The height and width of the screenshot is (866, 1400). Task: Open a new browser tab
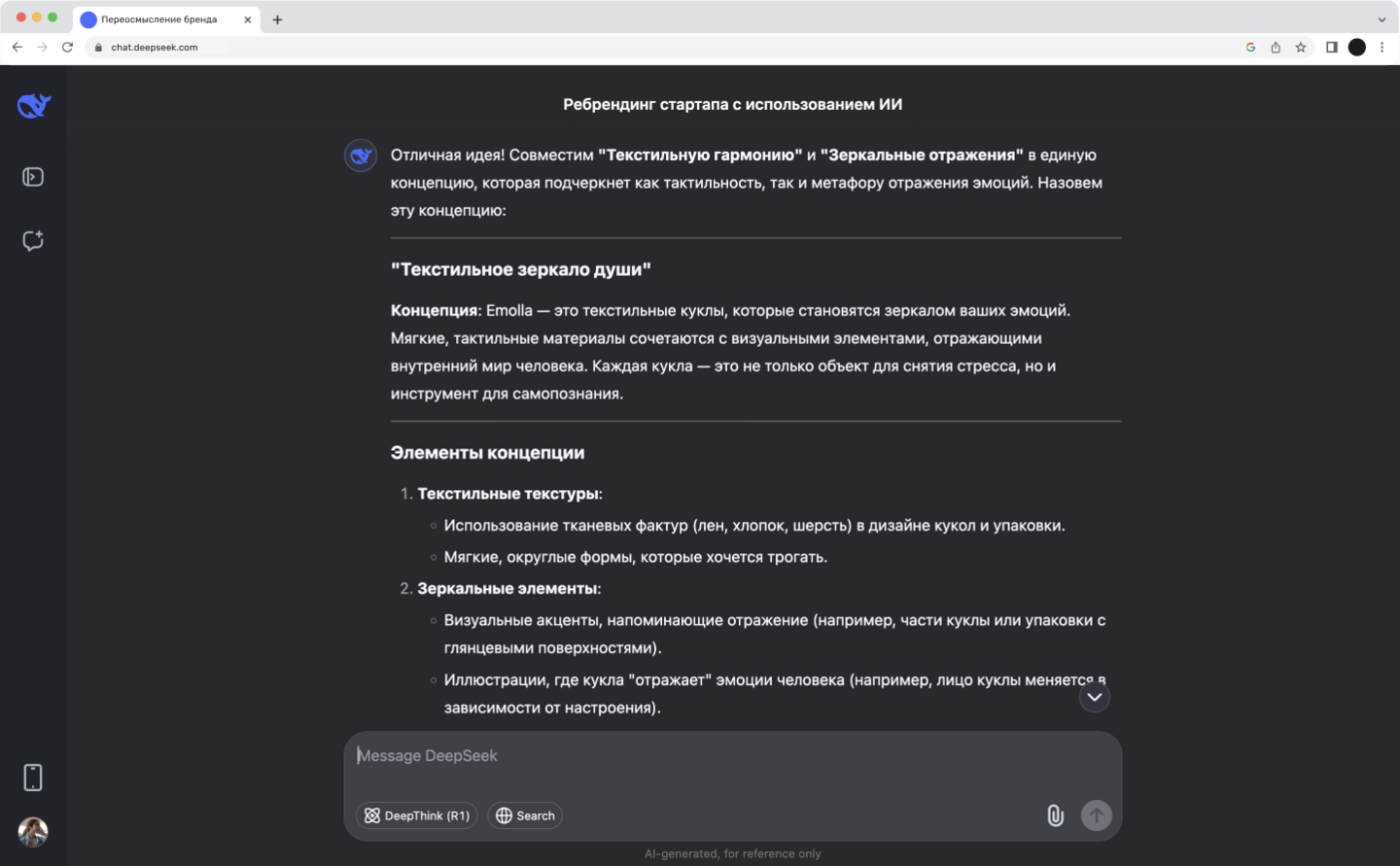[x=277, y=19]
